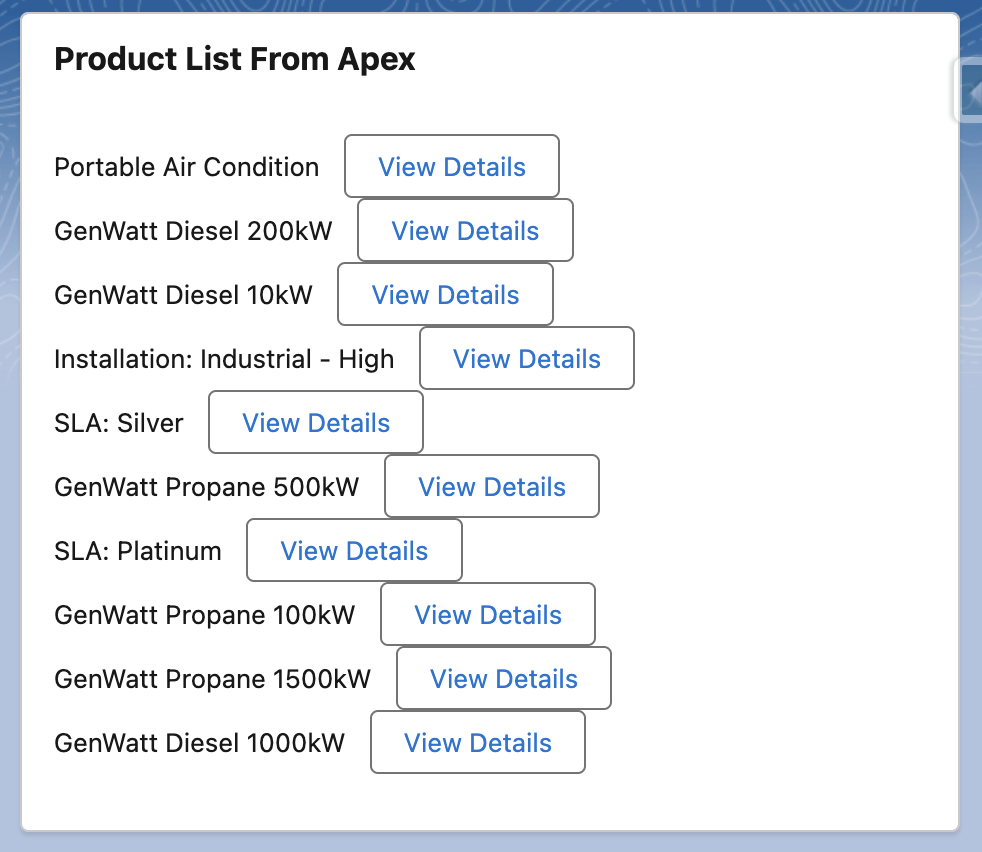982x852 pixels.
Task: Click View Details next to SLA: Platinum
Action: 354,550
